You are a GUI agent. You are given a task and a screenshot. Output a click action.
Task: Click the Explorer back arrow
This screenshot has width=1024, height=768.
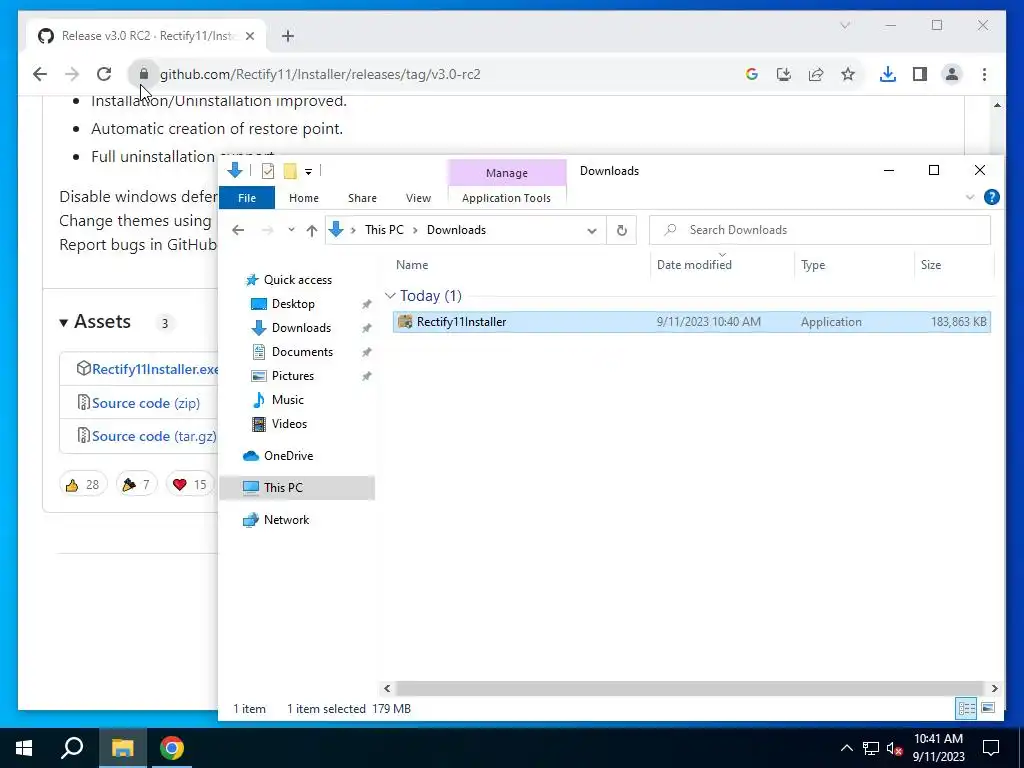(x=238, y=230)
